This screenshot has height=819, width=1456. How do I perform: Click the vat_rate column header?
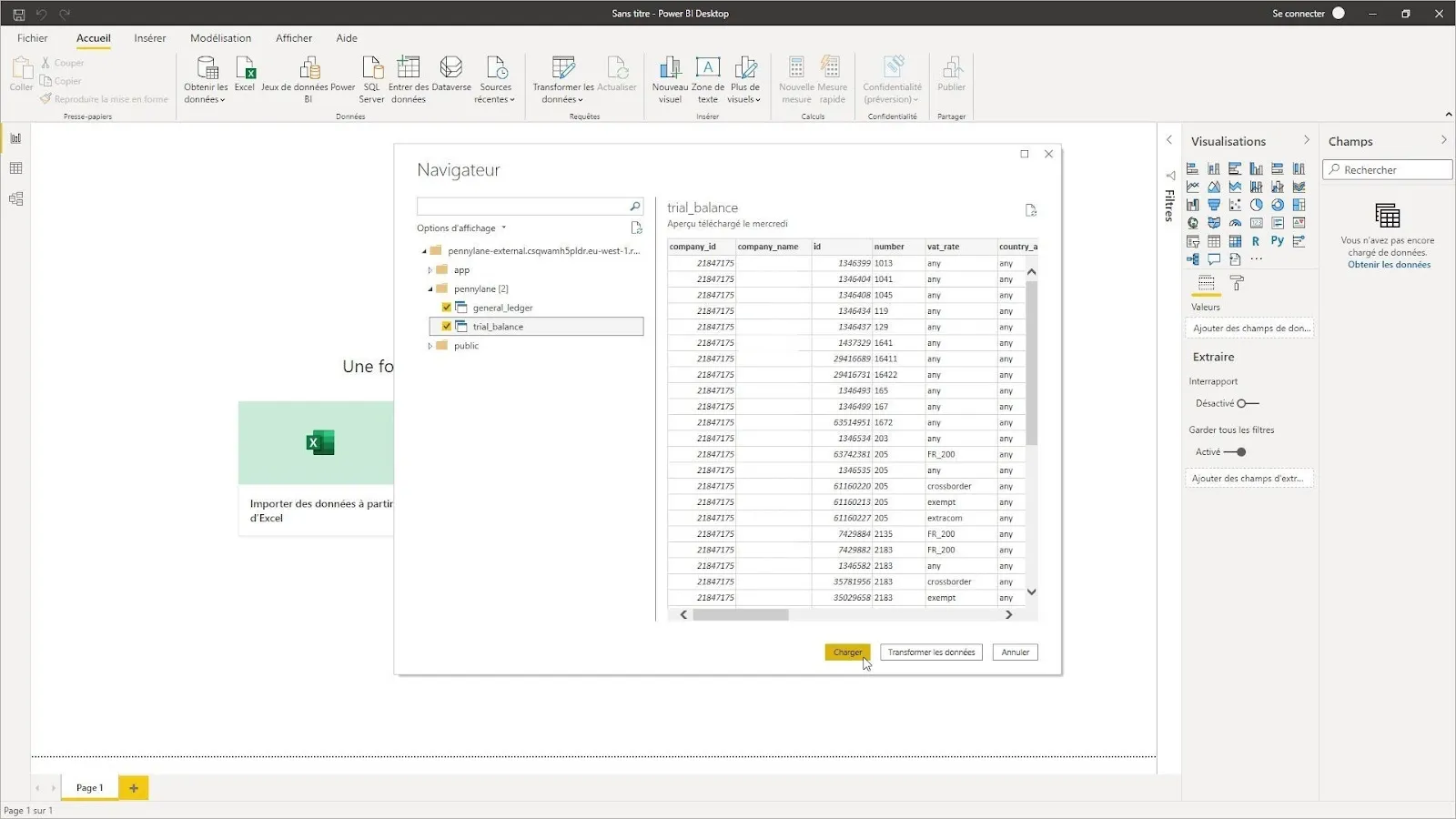pos(959,247)
